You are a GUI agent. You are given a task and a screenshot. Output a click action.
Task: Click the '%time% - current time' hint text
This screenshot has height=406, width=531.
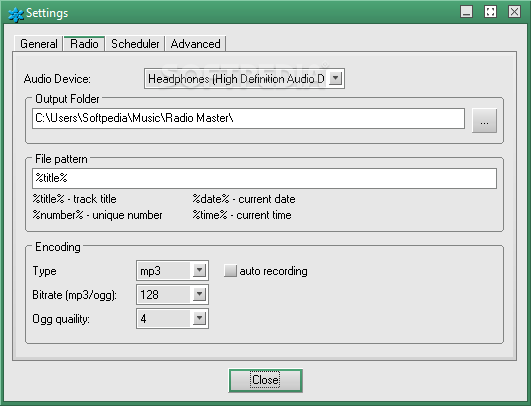coord(242,215)
